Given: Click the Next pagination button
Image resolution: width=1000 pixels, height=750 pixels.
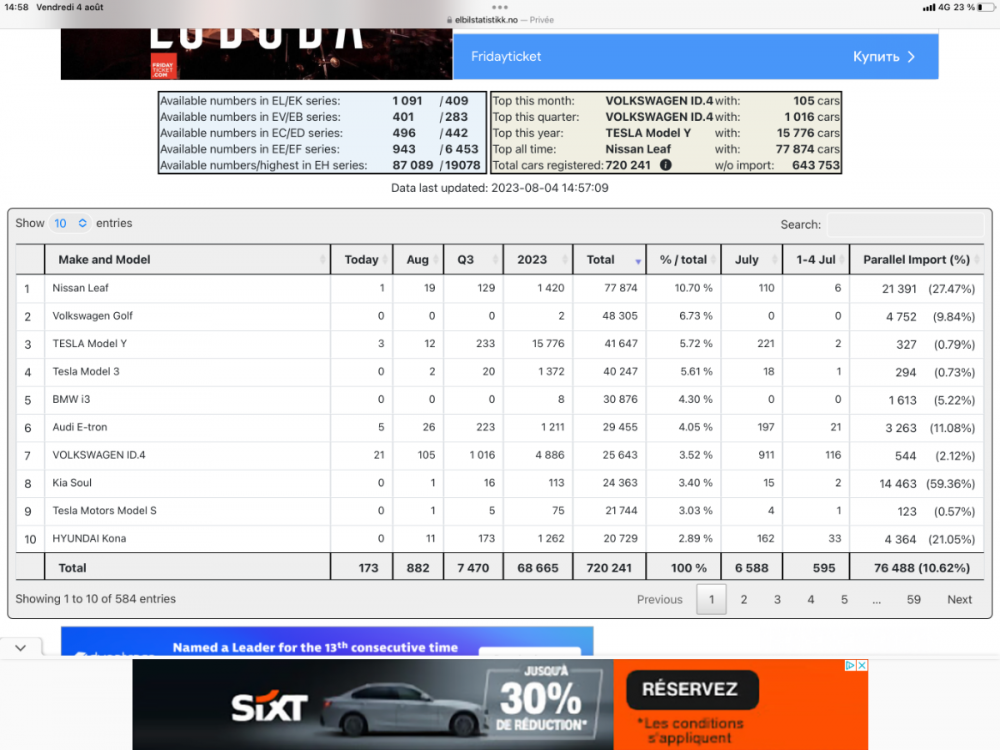Looking at the screenshot, I should pyautogui.click(x=959, y=599).
